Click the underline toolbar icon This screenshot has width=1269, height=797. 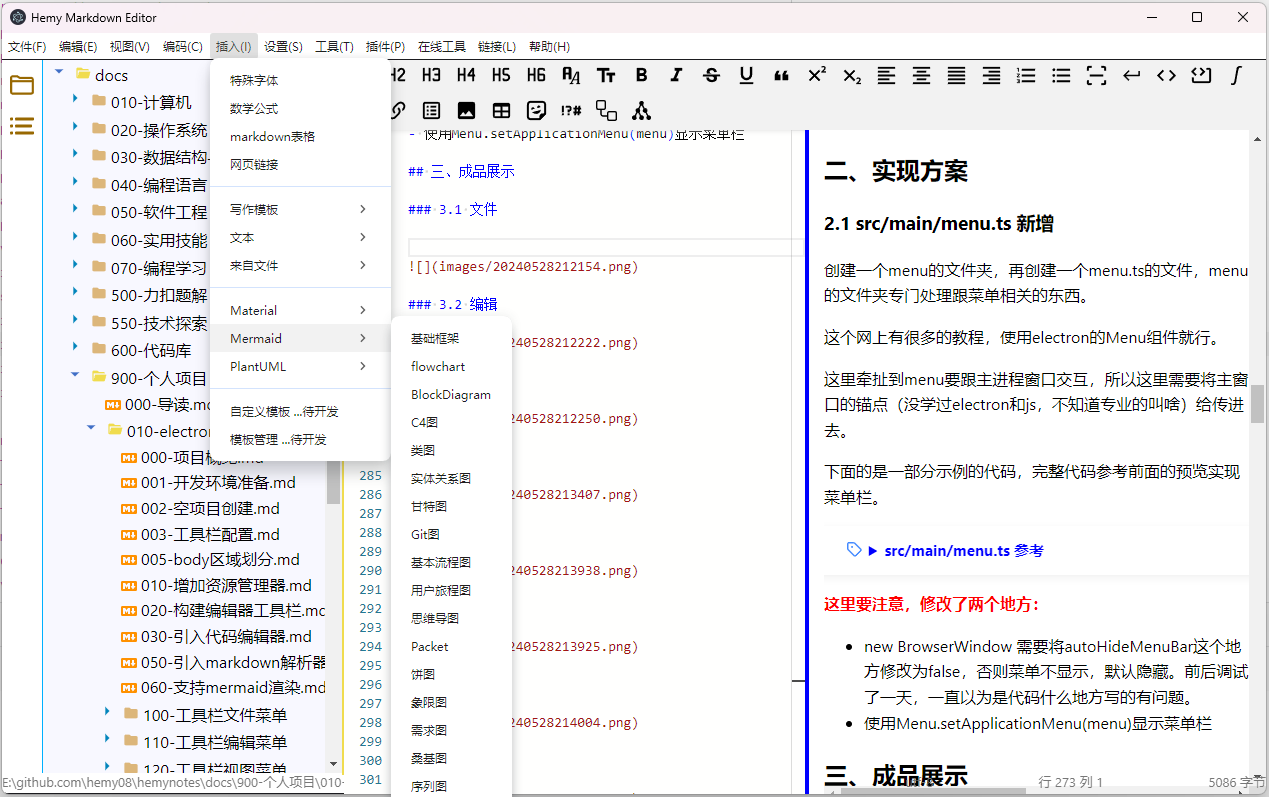(x=746, y=75)
